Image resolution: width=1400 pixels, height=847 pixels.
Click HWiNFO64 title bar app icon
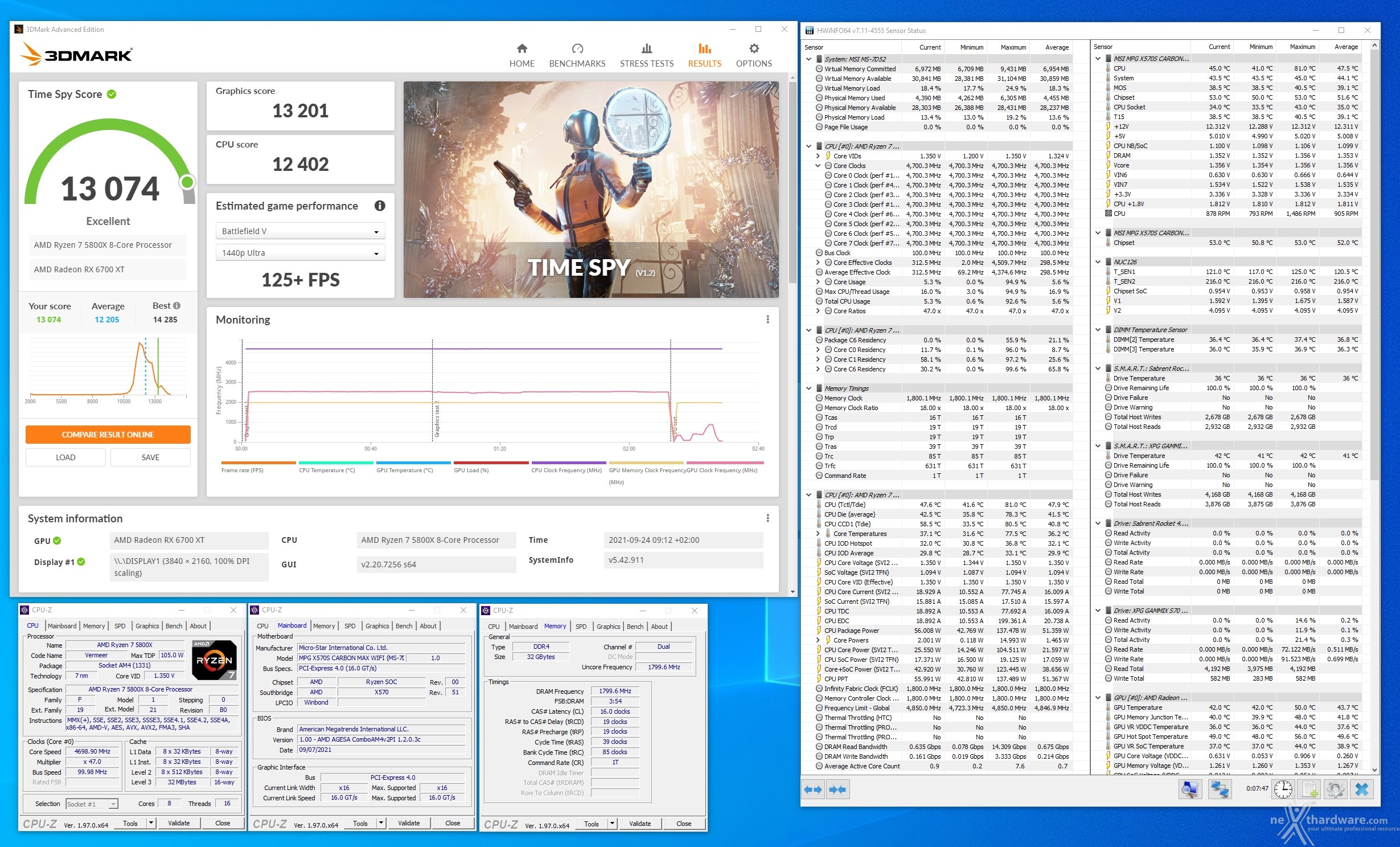(809, 30)
